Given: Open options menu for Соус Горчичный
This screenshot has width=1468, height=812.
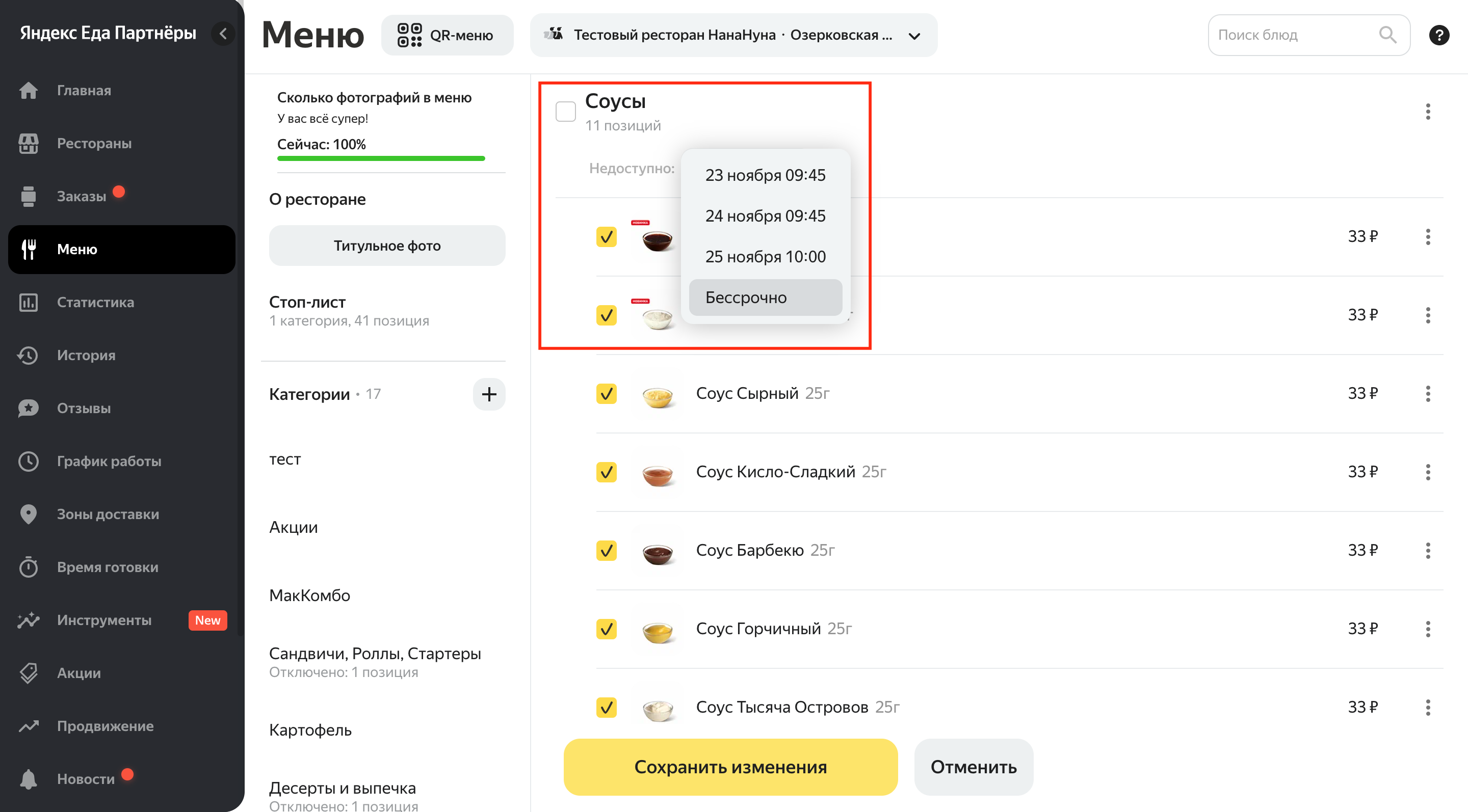Looking at the screenshot, I should (x=1428, y=629).
